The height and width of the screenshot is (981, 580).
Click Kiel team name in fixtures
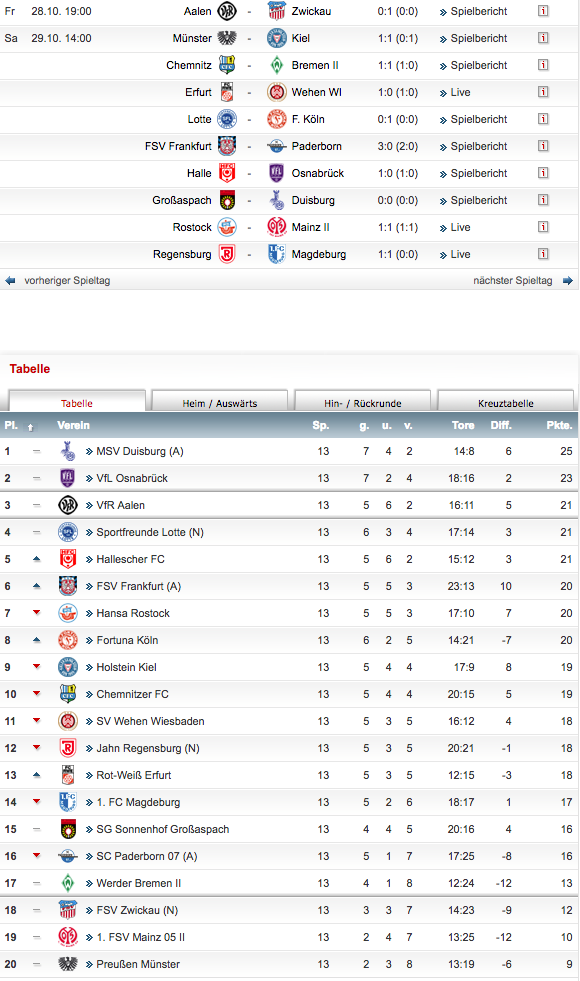301,38
